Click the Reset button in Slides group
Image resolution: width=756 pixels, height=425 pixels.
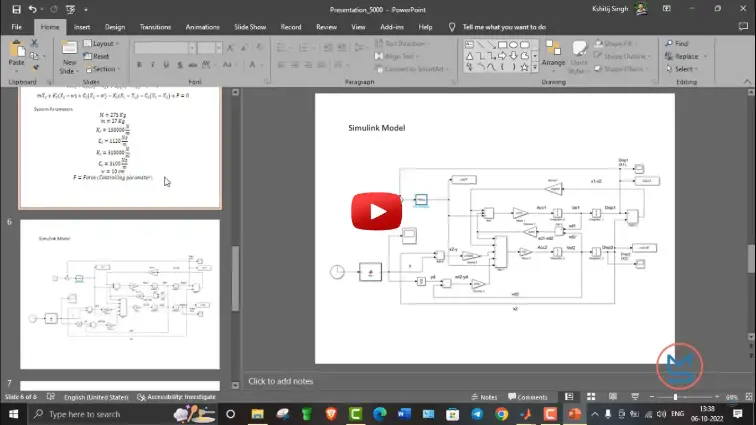coord(98,57)
